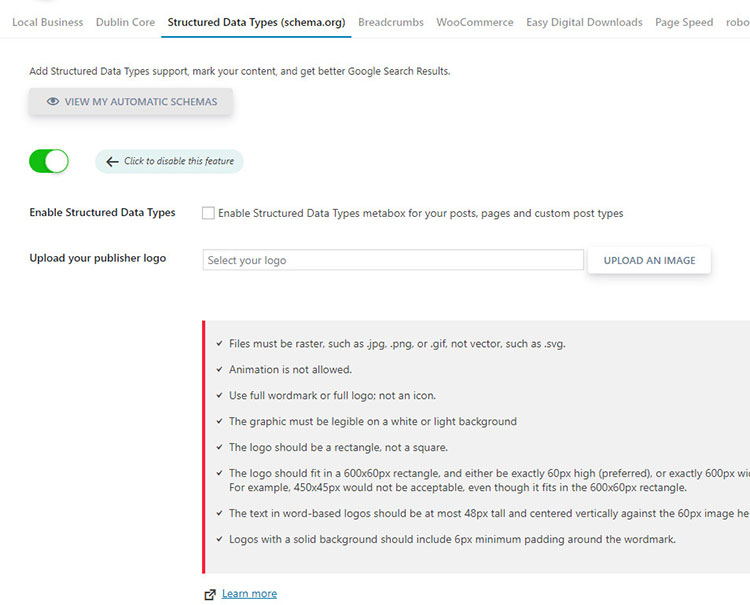
Task: Focus the 'Select your logo' input field
Action: click(393, 260)
